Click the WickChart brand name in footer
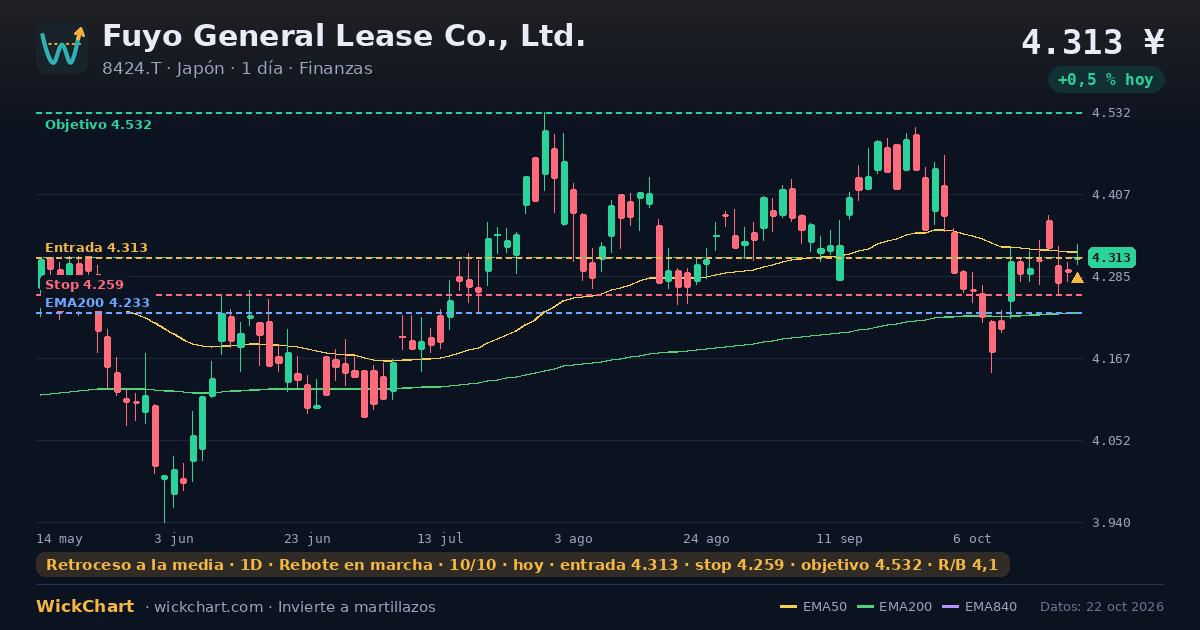Viewport: 1200px width, 630px height. click(x=85, y=607)
